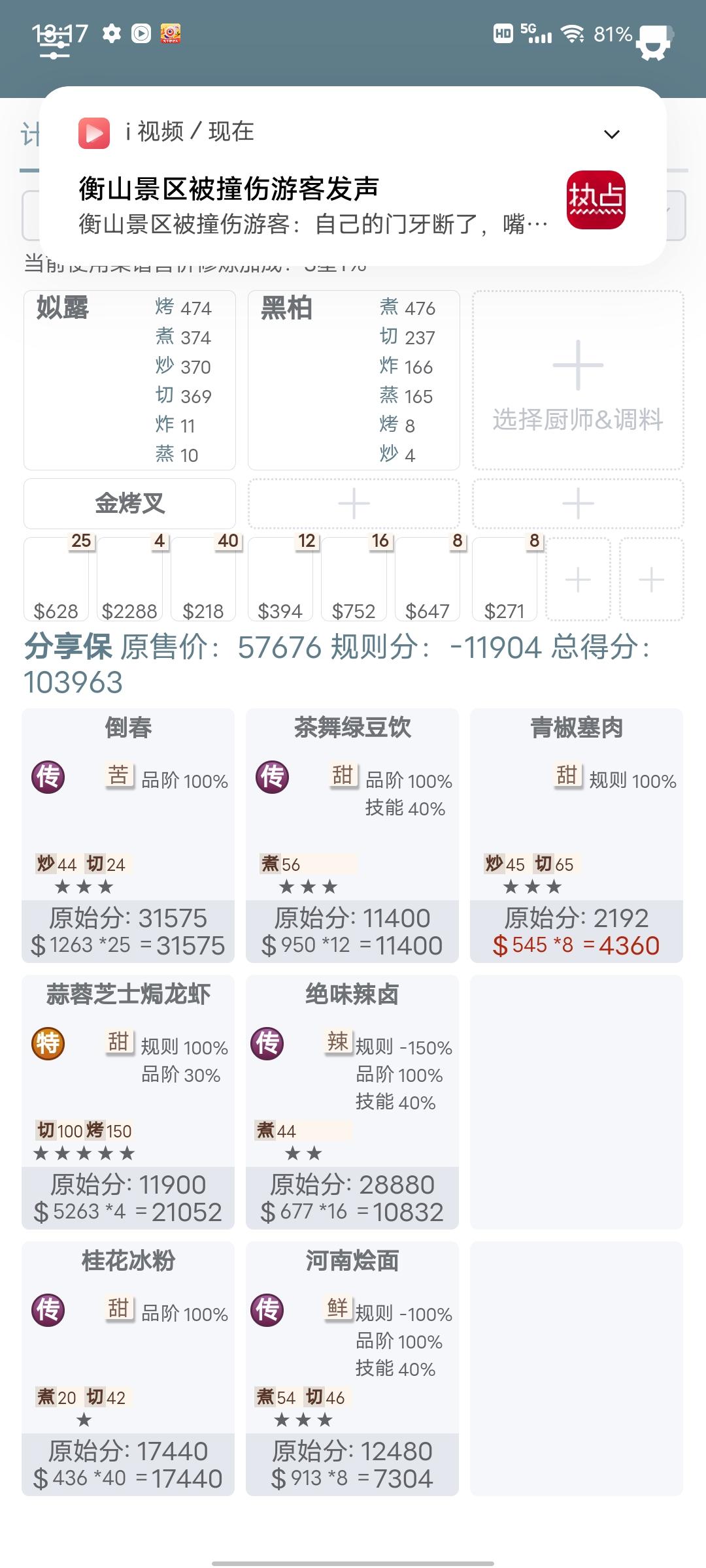Tap the 传 badge on 倒春 card

[48, 777]
